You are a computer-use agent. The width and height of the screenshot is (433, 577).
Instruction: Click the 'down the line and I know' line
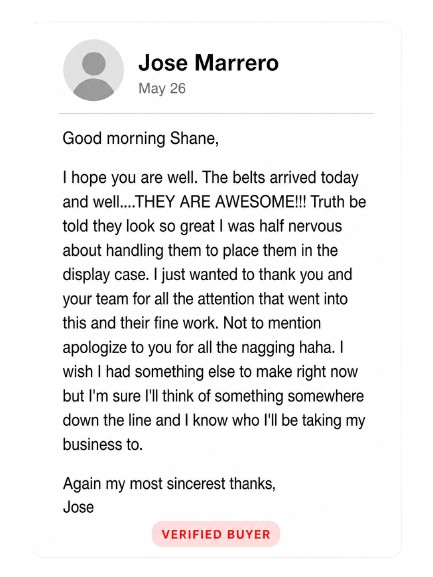tap(214, 421)
